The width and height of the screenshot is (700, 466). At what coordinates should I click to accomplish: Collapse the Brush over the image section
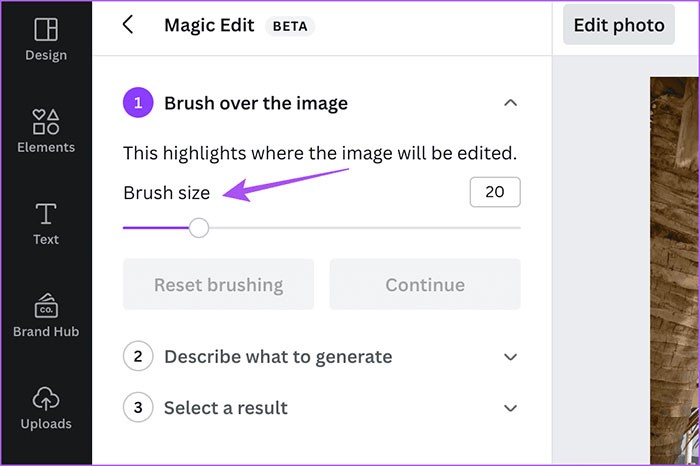tap(510, 103)
